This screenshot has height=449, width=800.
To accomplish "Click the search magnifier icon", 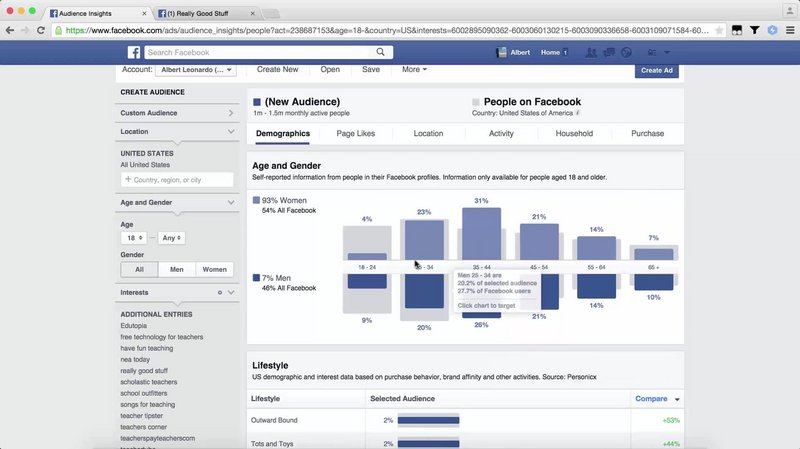I will click(x=381, y=52).
